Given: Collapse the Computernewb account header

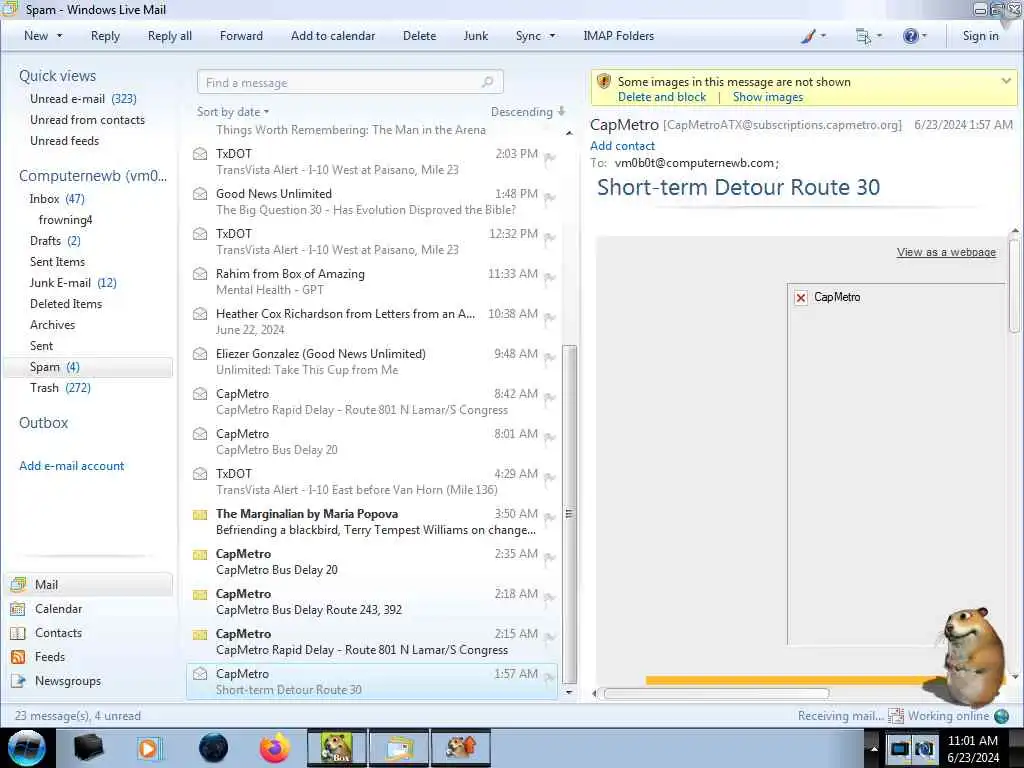Looking at the screenshot, I should coord(93,176).
